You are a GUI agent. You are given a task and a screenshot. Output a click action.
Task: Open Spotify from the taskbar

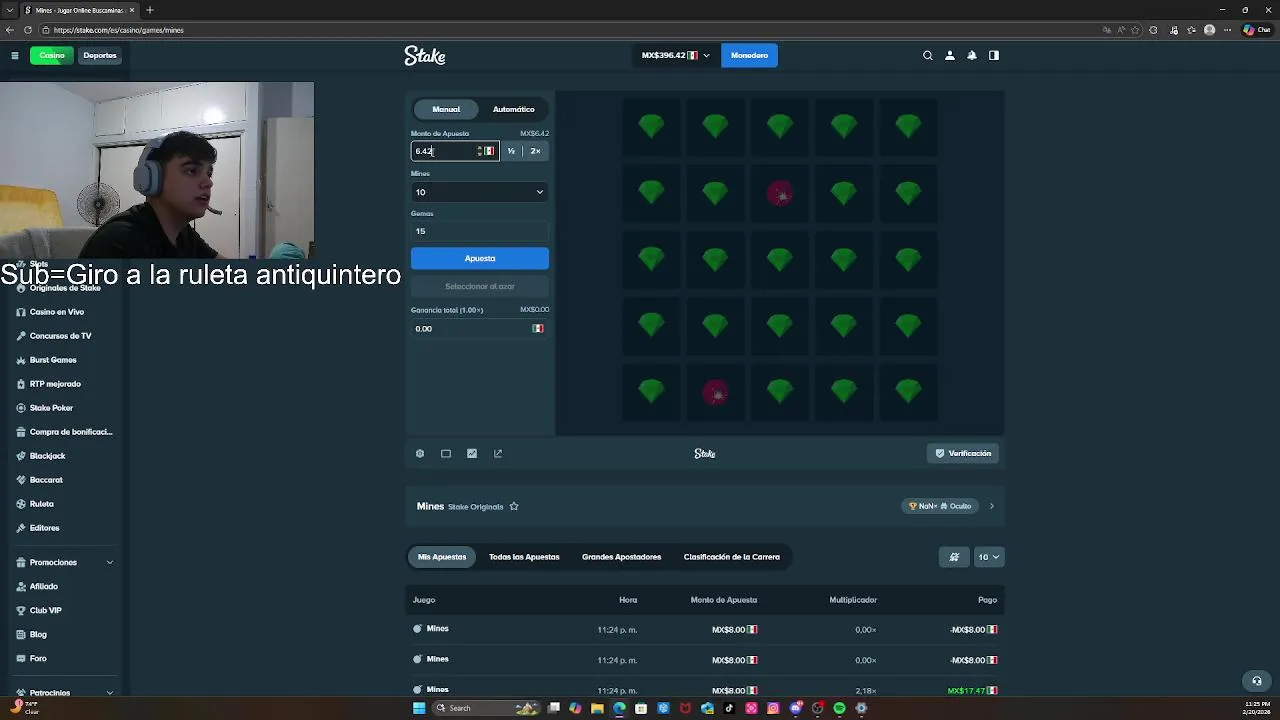(x=839, y=708)
